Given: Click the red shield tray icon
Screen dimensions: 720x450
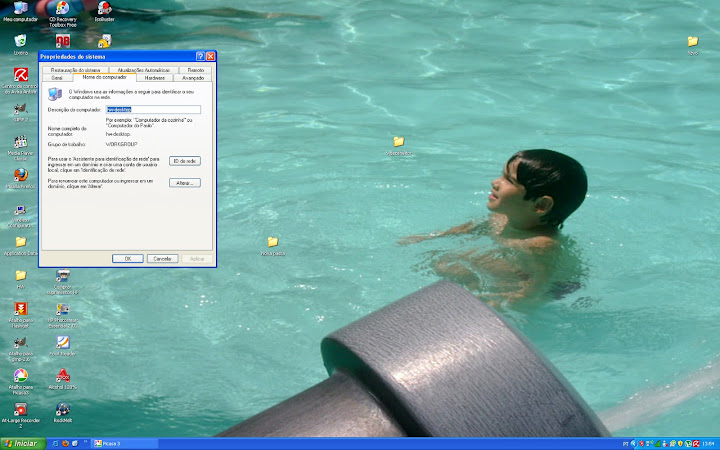Looking at the screenshot, I should (641, 444).
